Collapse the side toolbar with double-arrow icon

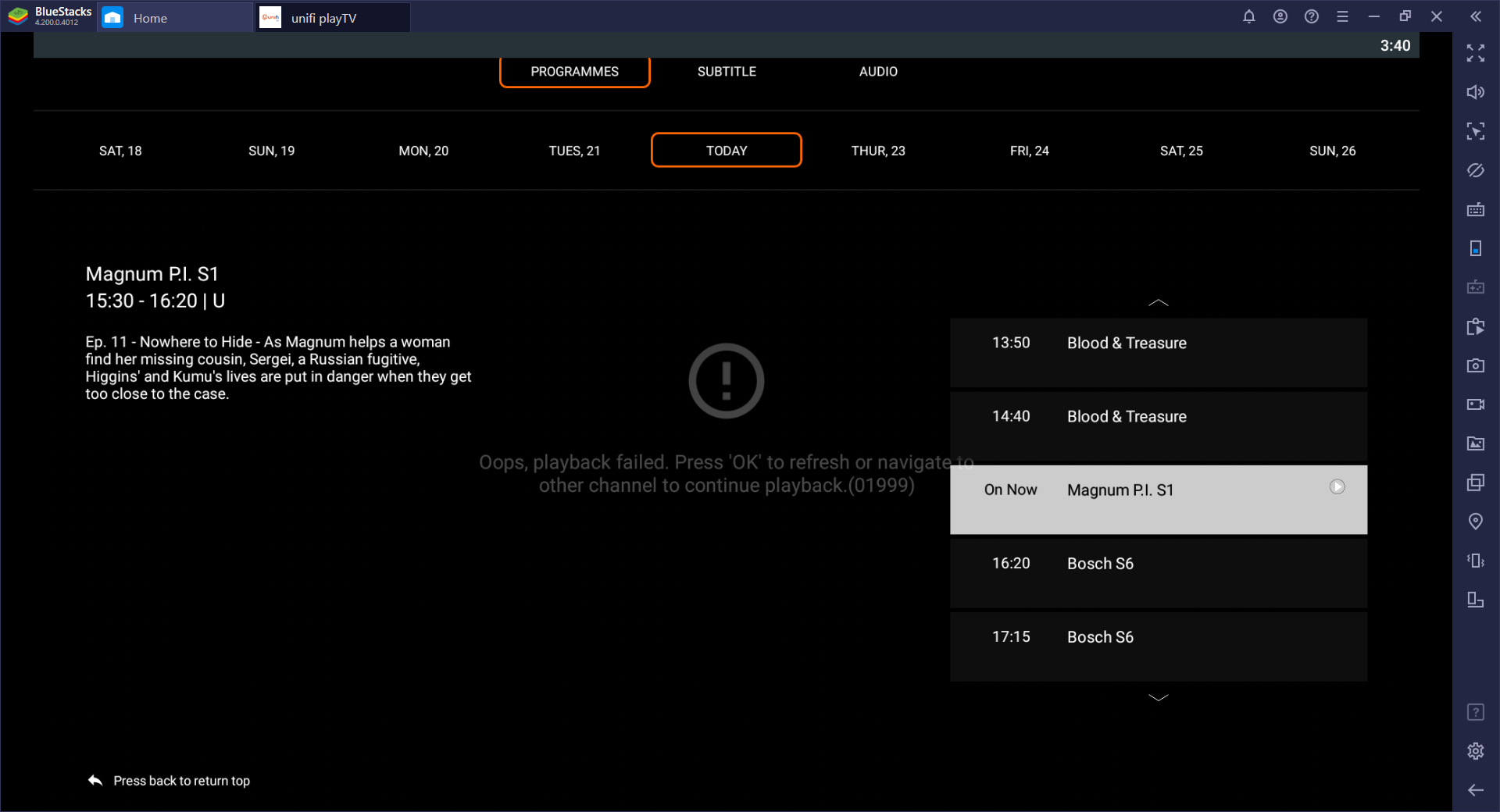[1476, 16]
